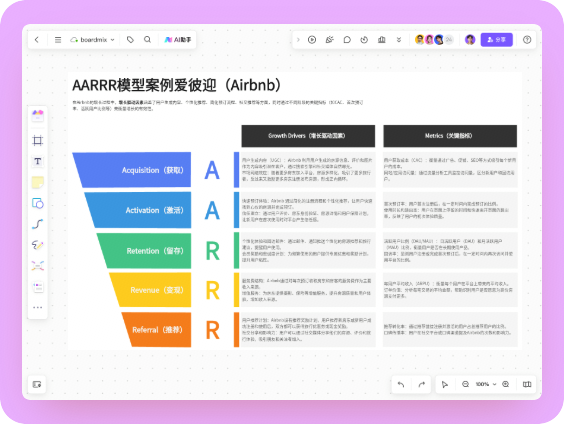Go back using the left arrow
This screenshot has width=564, height=424.
pos(37,40)
